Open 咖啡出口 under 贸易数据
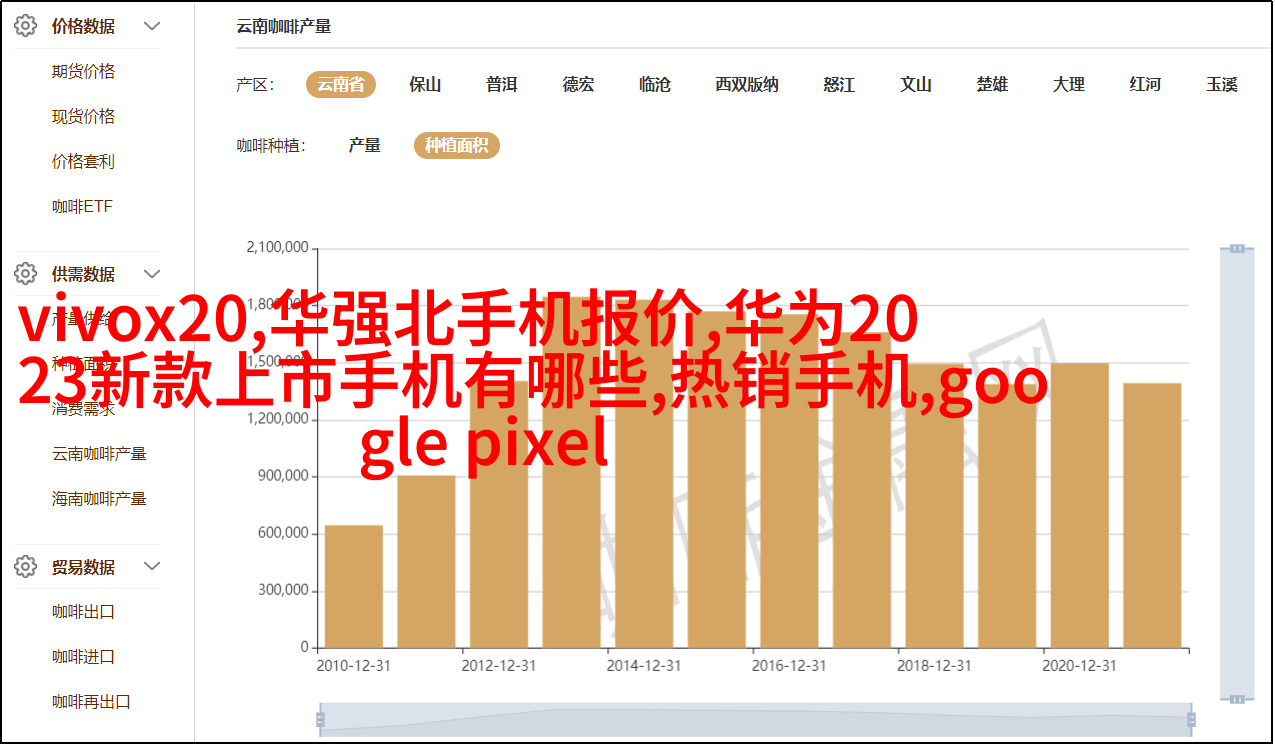This screenshot has width=1275, height=744. (x=84, y=612)
